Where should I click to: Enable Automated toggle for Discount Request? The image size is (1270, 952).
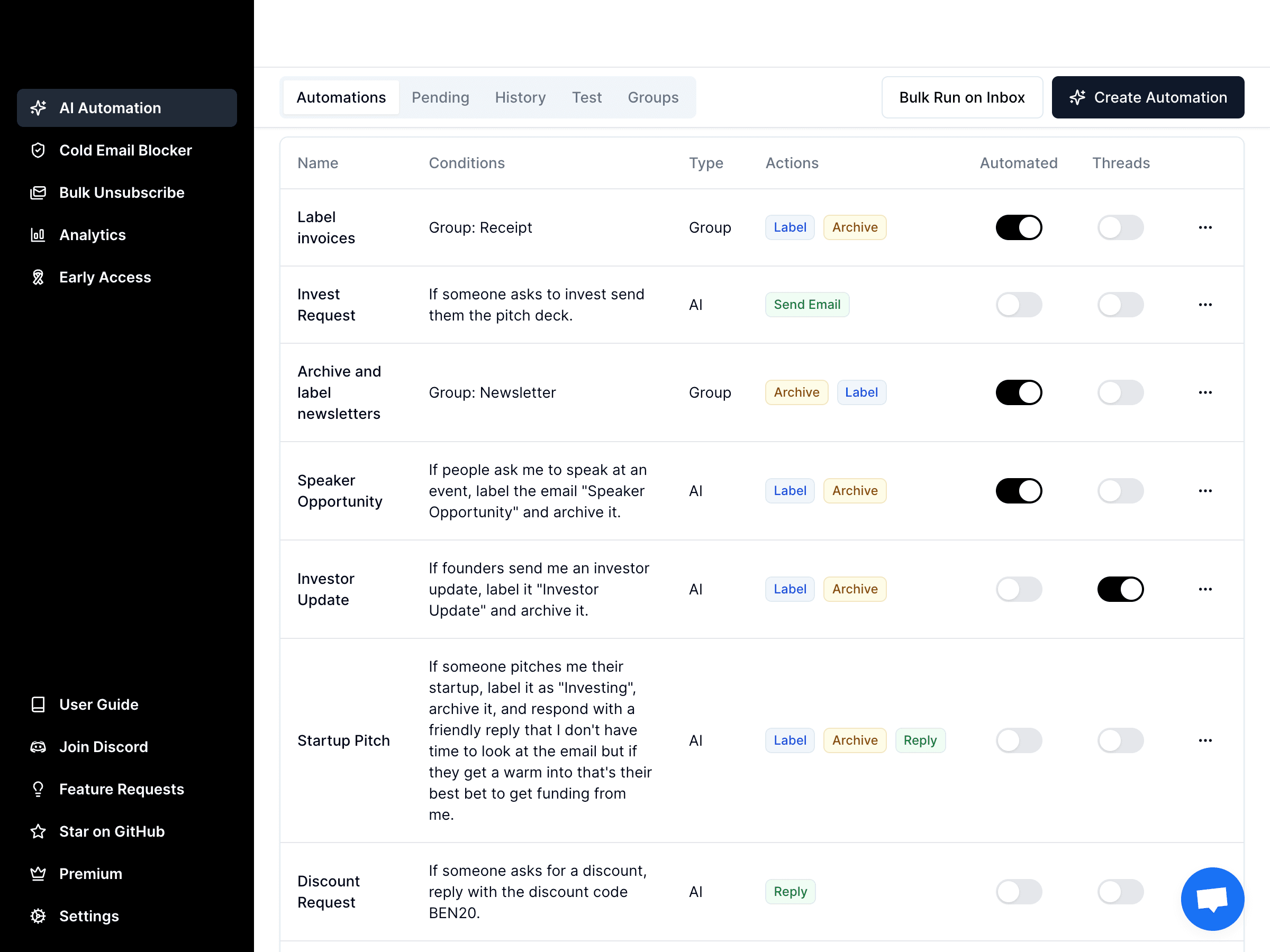click(x=1019, y=892)
